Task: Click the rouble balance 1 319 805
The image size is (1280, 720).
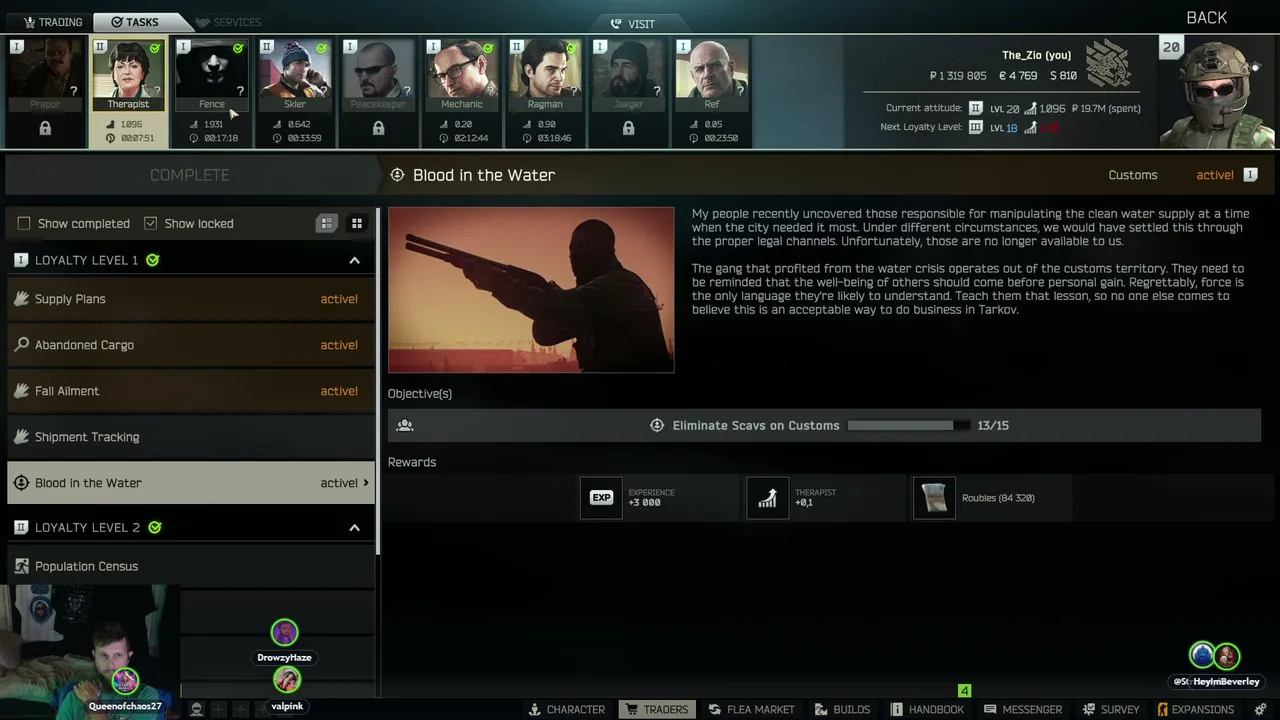Action: point(958,76)
